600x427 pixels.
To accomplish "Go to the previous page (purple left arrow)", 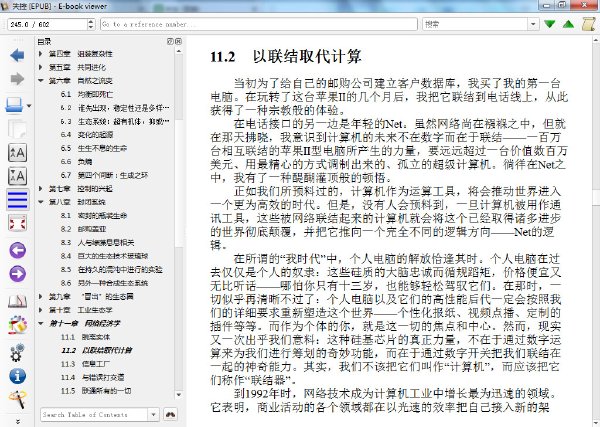I will click(x=17, y=251).
